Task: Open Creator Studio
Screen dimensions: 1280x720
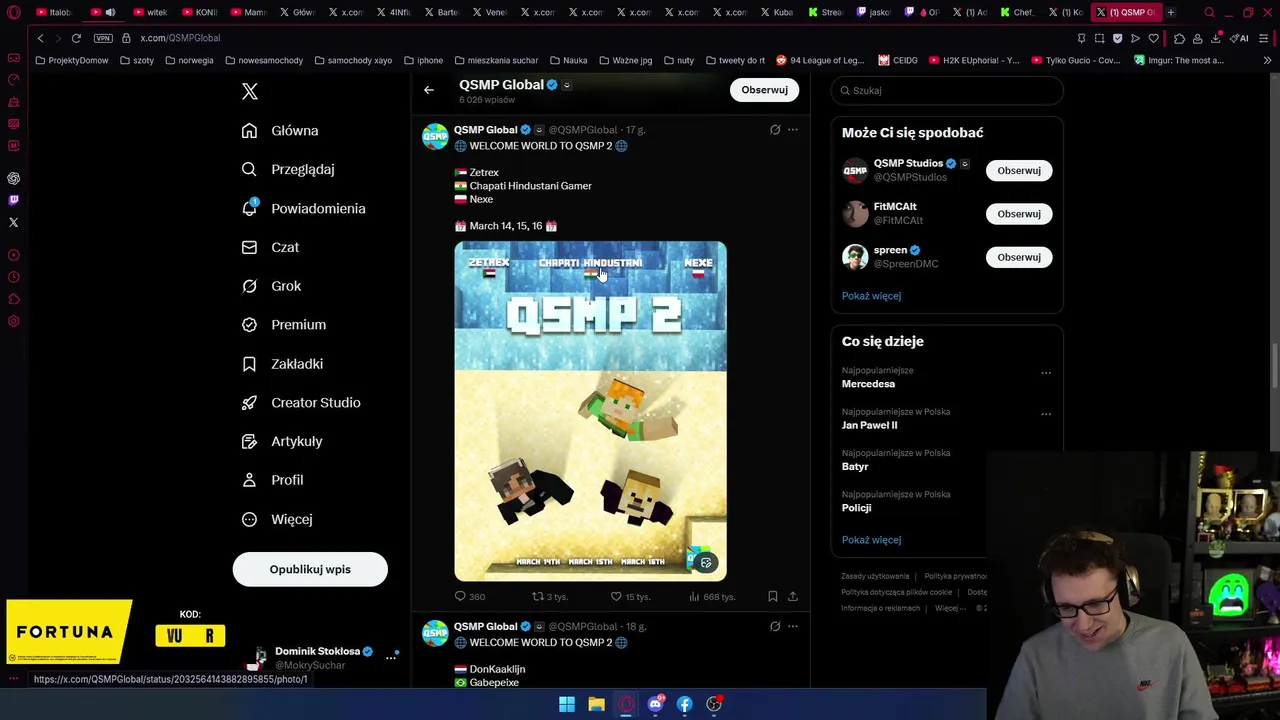Action: pos(302,403)
